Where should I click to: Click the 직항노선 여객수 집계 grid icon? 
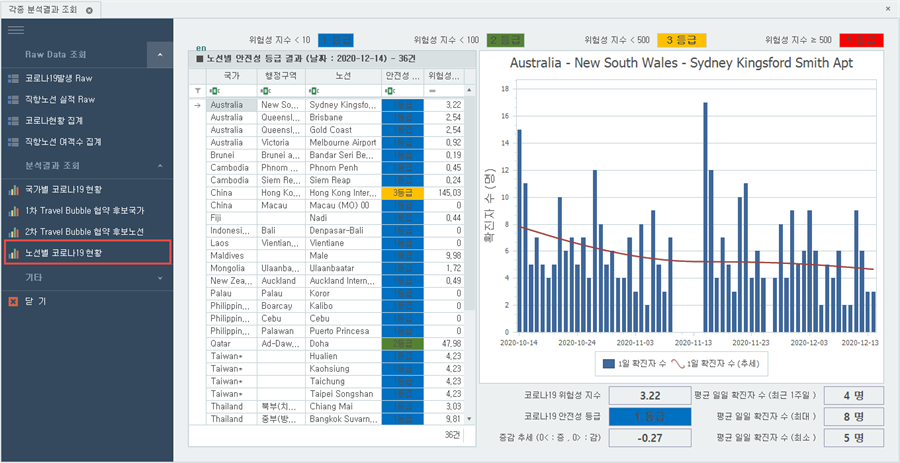[14, 141]
